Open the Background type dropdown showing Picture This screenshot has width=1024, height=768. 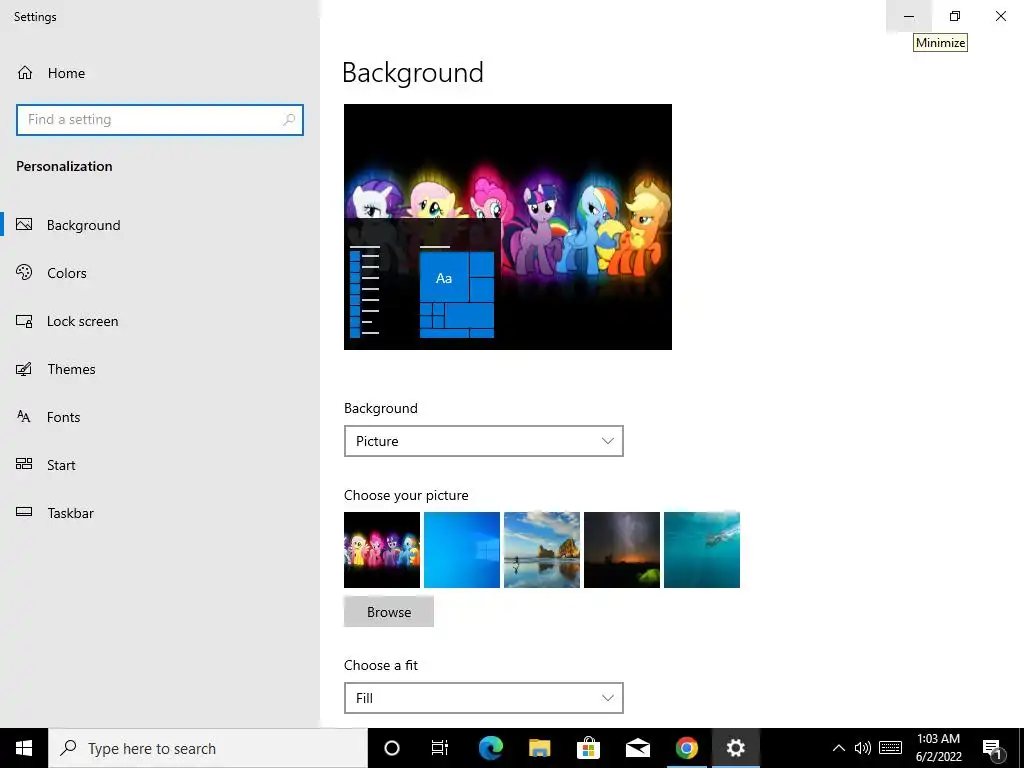coord(483,441)
